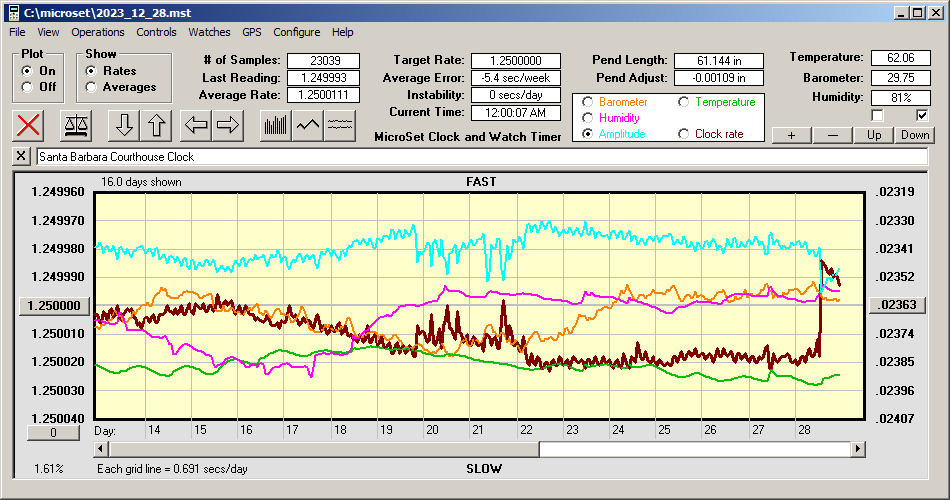The width and height of the screenshot is (950, 500).
Task: Open the Help menu
Action: click(342, 32)
